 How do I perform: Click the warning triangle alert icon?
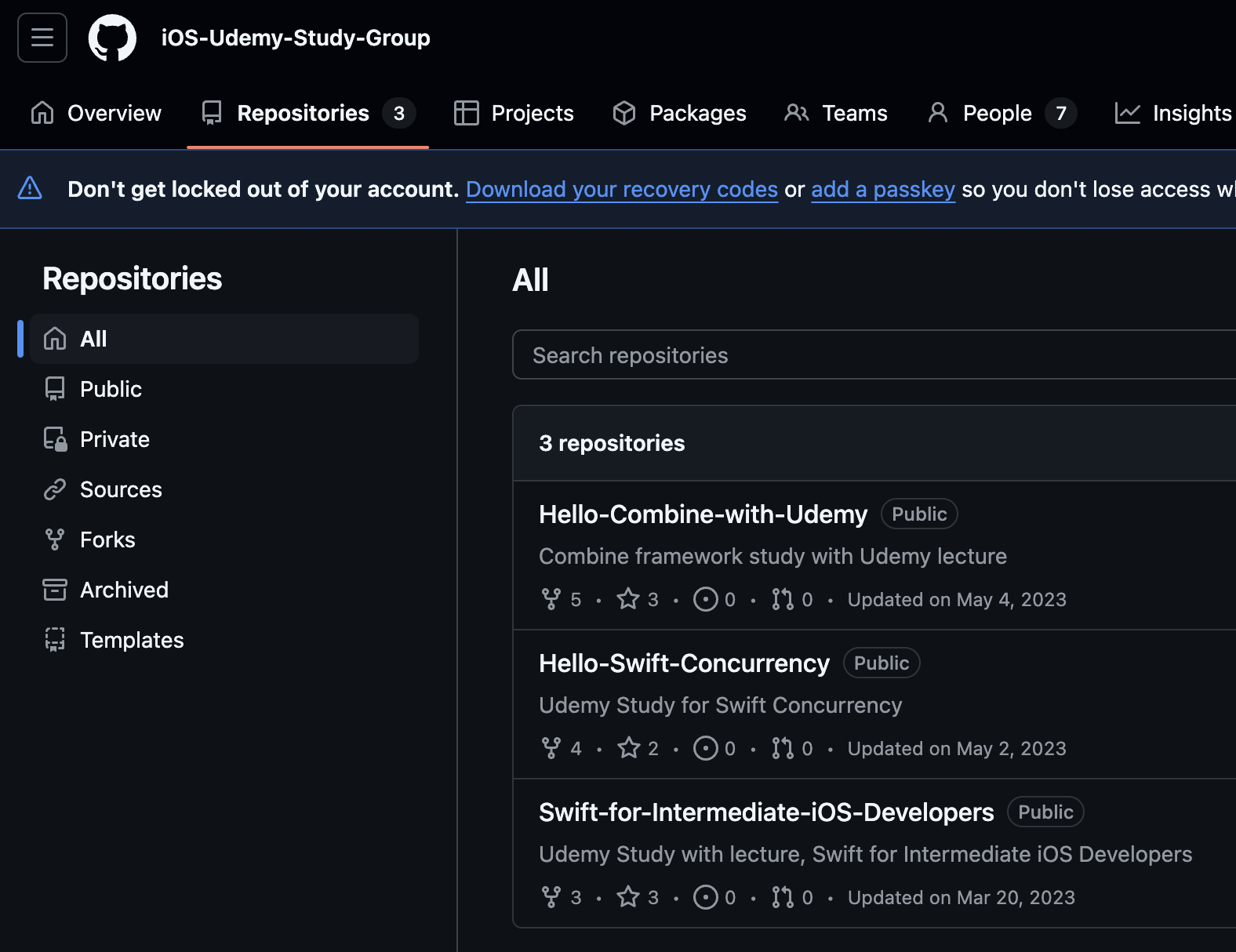click(30, 188)
